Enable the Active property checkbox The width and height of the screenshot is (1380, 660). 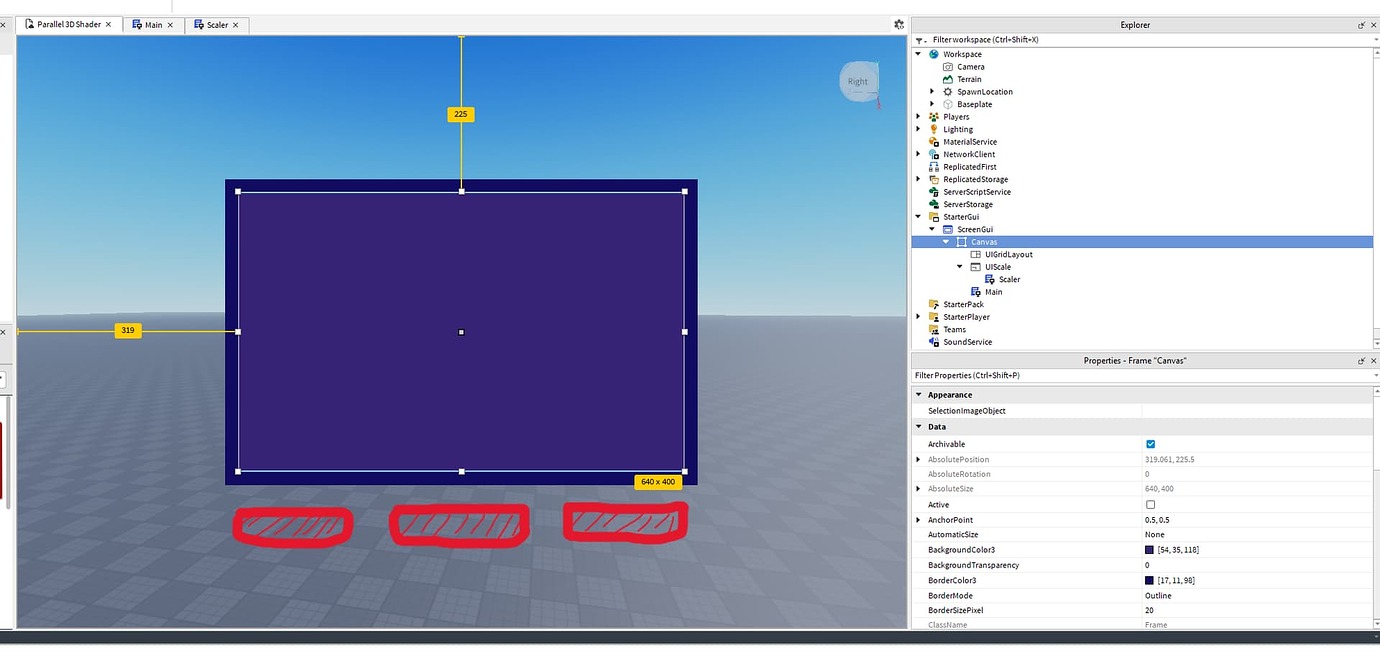tap(1150, 504)
